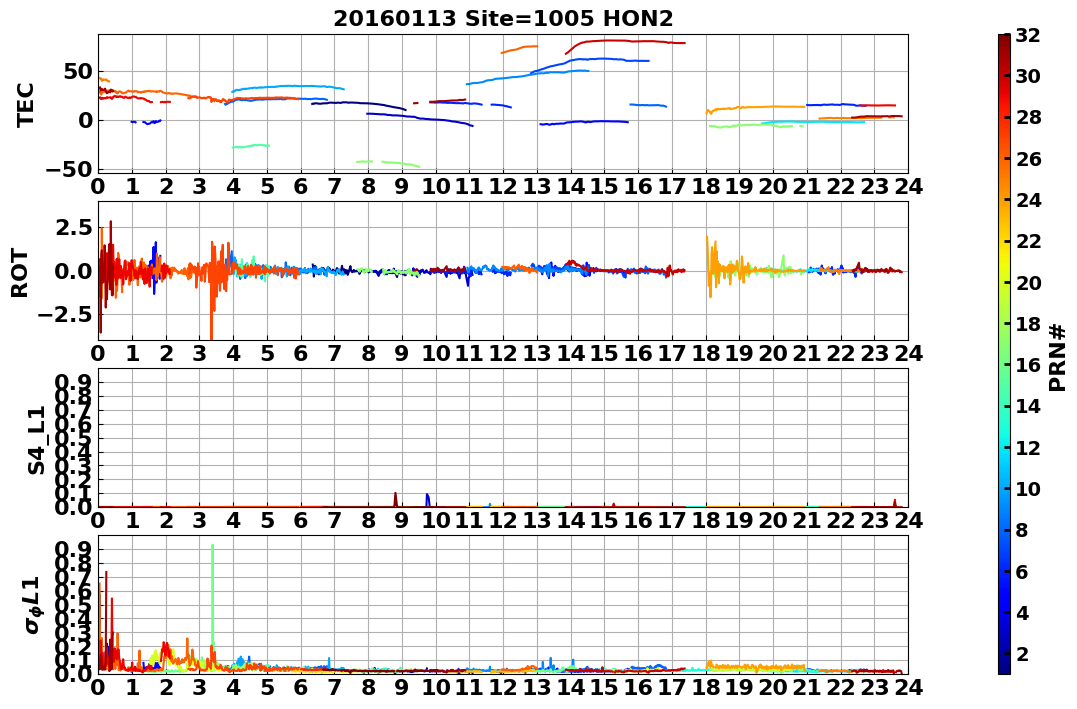Image resolution: width=1077 pixels, height=709 pixels.
Task: Click the colorbar tick label 24
Action: coord(1028,201)
